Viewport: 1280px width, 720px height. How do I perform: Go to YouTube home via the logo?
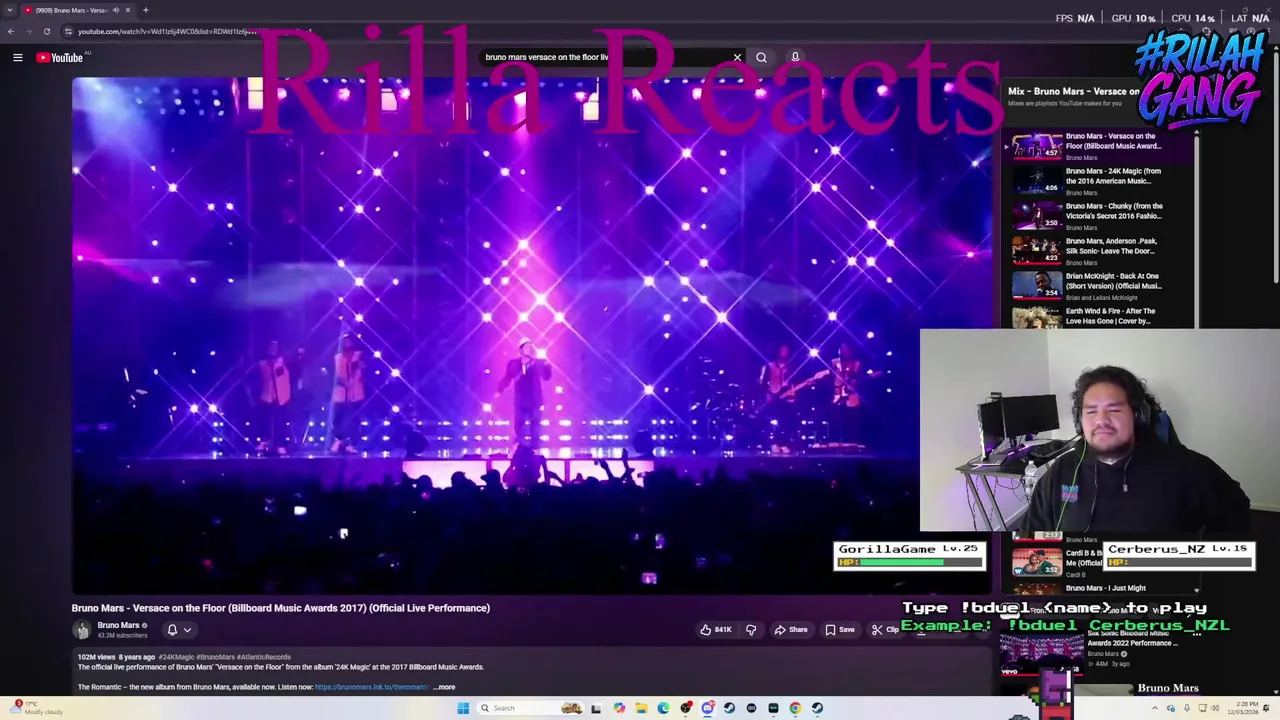coord(60,57)
